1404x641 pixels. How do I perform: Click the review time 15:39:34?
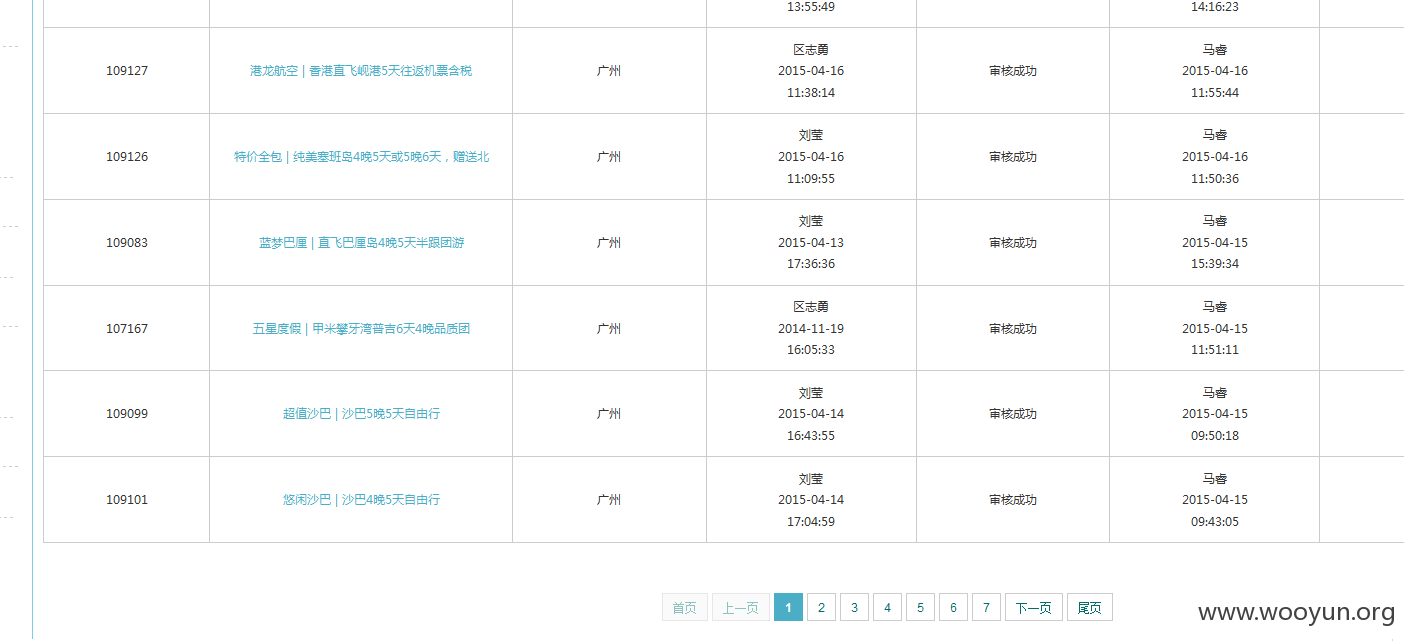[1215, 264]
